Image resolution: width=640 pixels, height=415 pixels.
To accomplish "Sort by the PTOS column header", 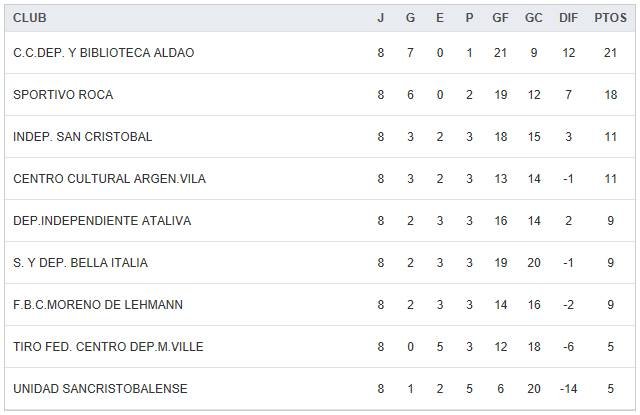I will (x=610, y=18).
